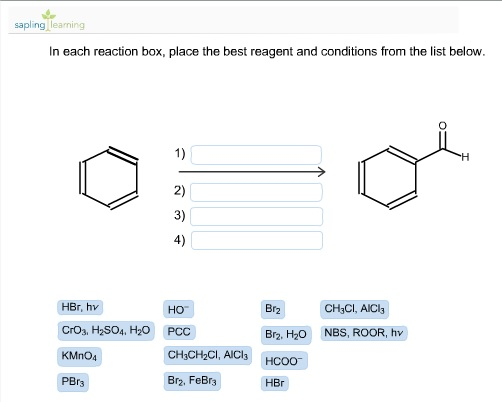Select reaction box 1 input field
The image size is (502, 402).
[x=256, y=155]
